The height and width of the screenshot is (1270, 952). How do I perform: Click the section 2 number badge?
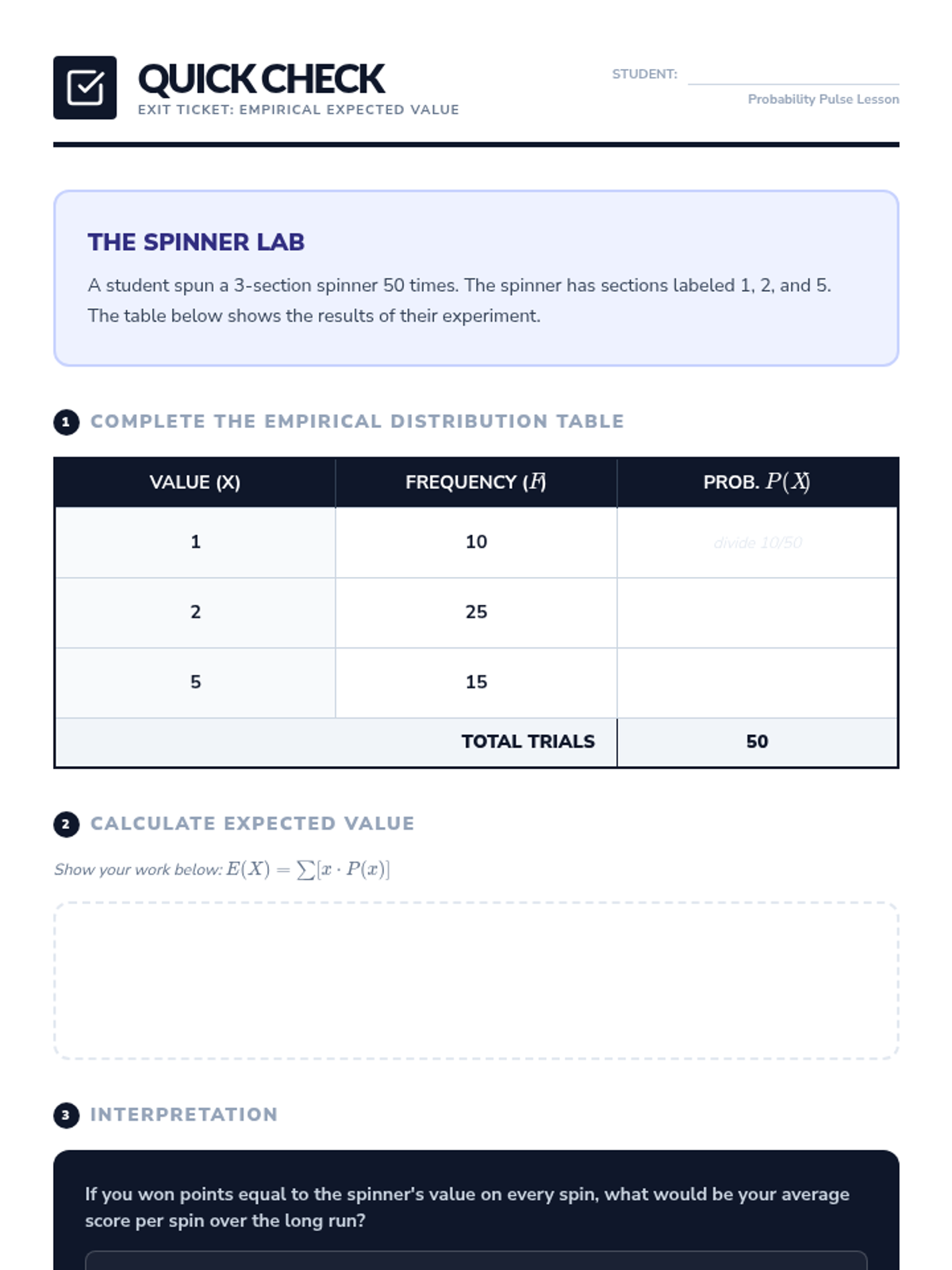(66, 825)
